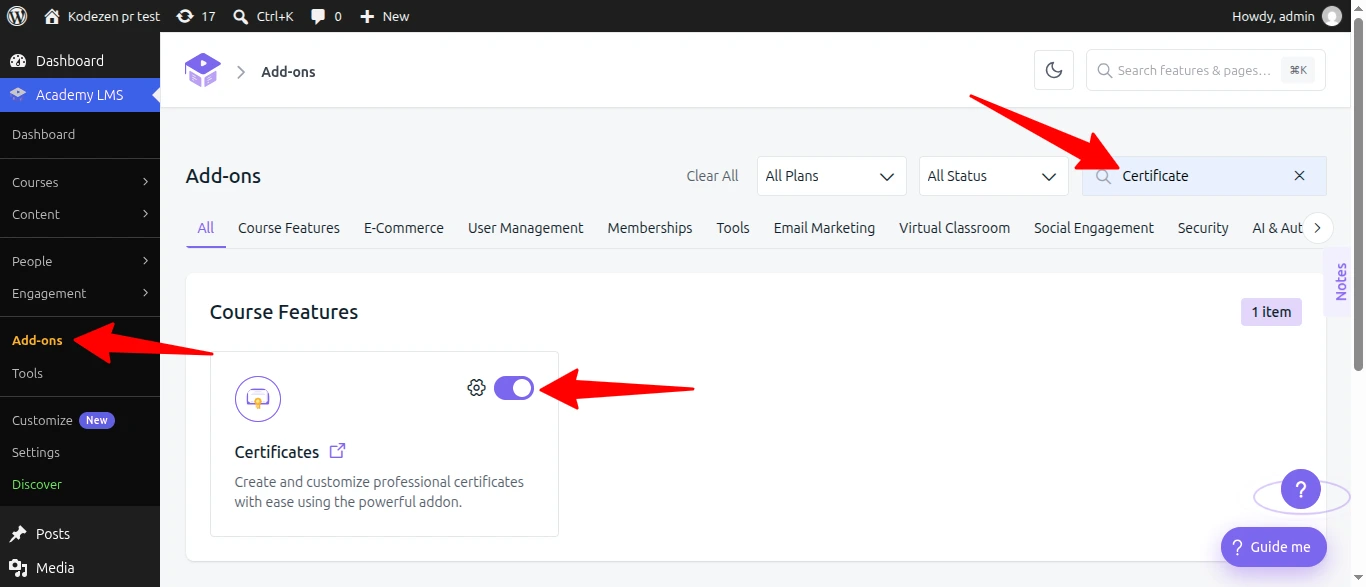Viewport: 1366px width, 587px height.
Task: Open the comments bubble showing 0
Action: pos(327,16)
